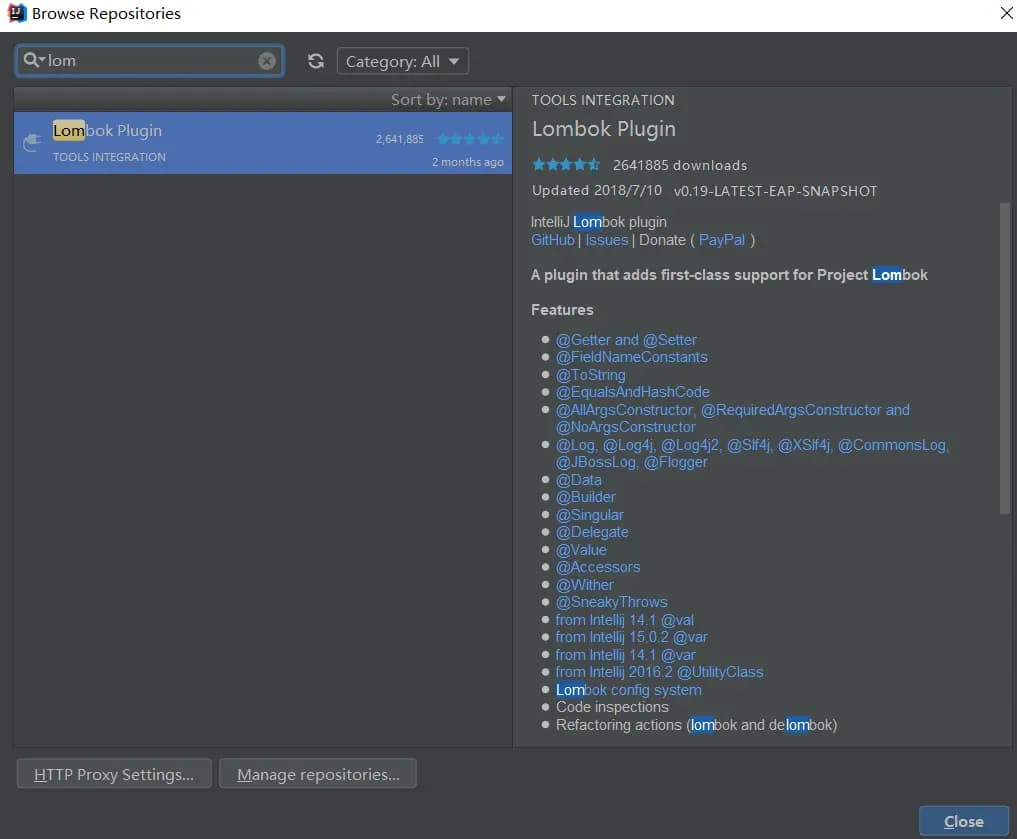
Task: Click the '2 months ago' text in list
Action: click(468, 162)
